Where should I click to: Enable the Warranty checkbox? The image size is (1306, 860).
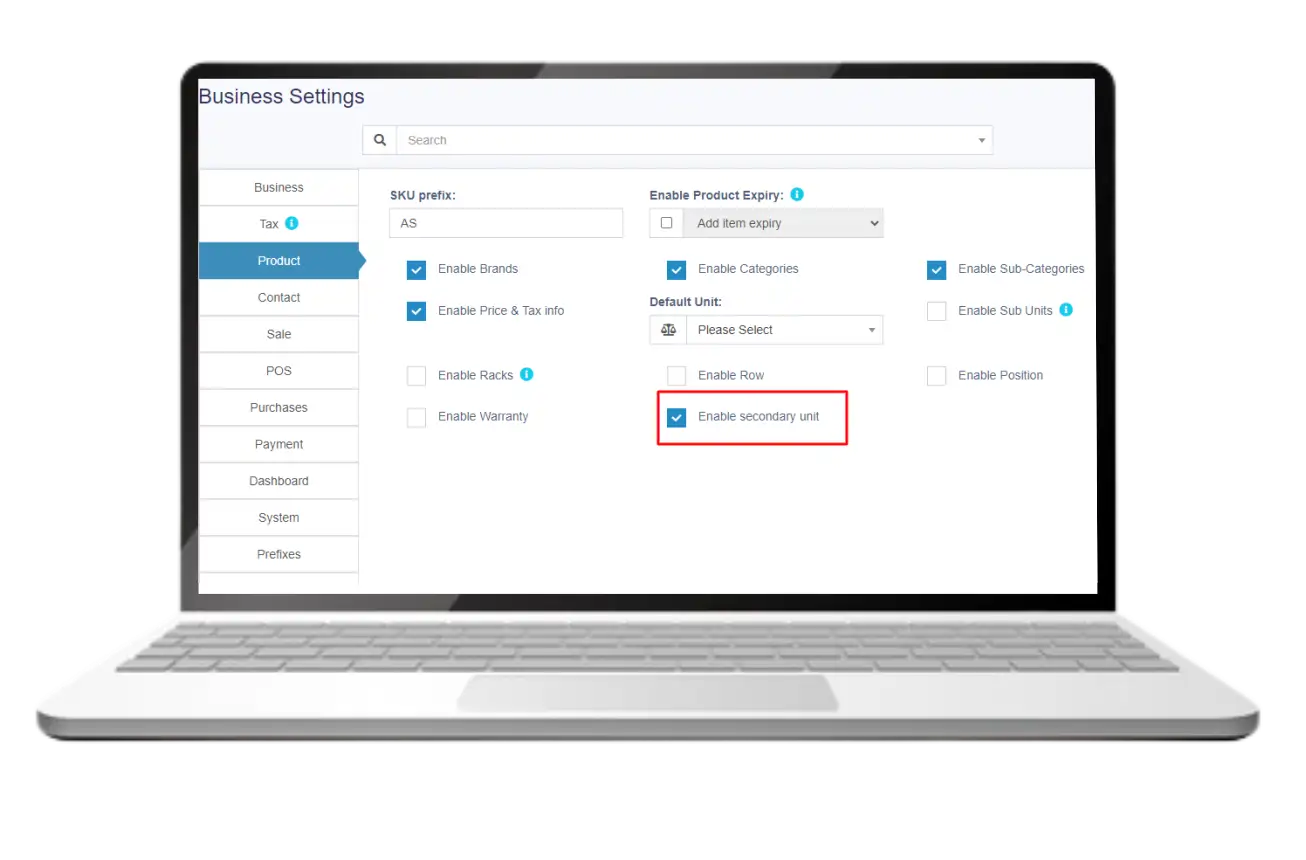coord(417,417)
